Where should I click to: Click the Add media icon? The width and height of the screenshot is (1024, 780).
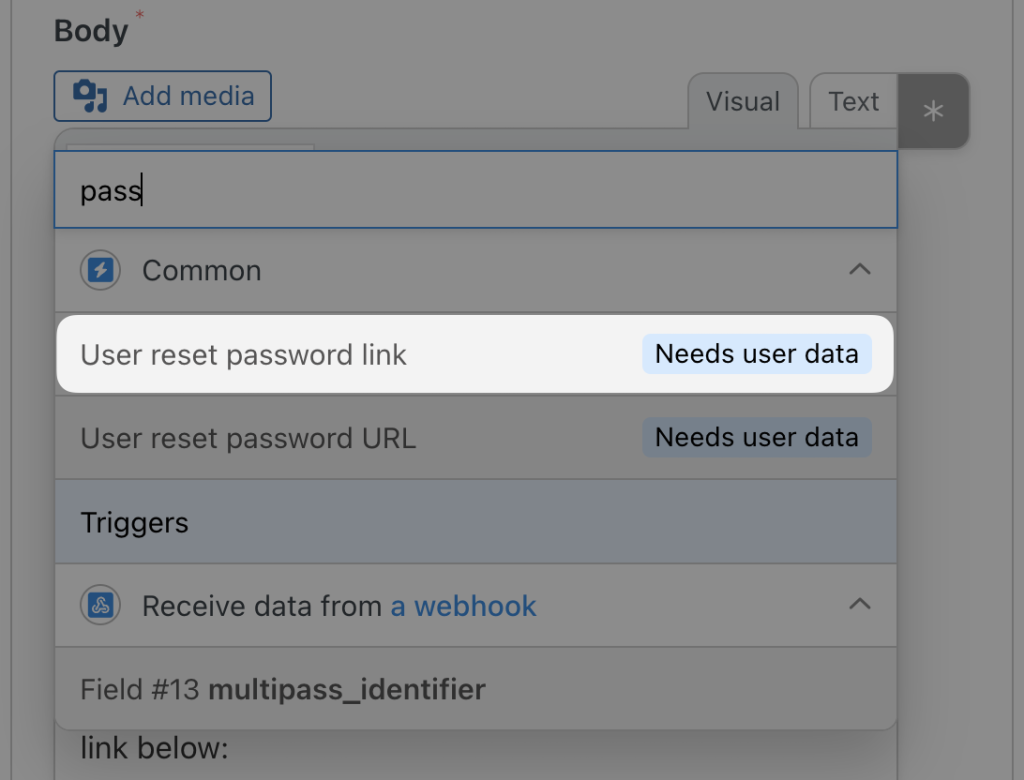(x=91, y=96)
